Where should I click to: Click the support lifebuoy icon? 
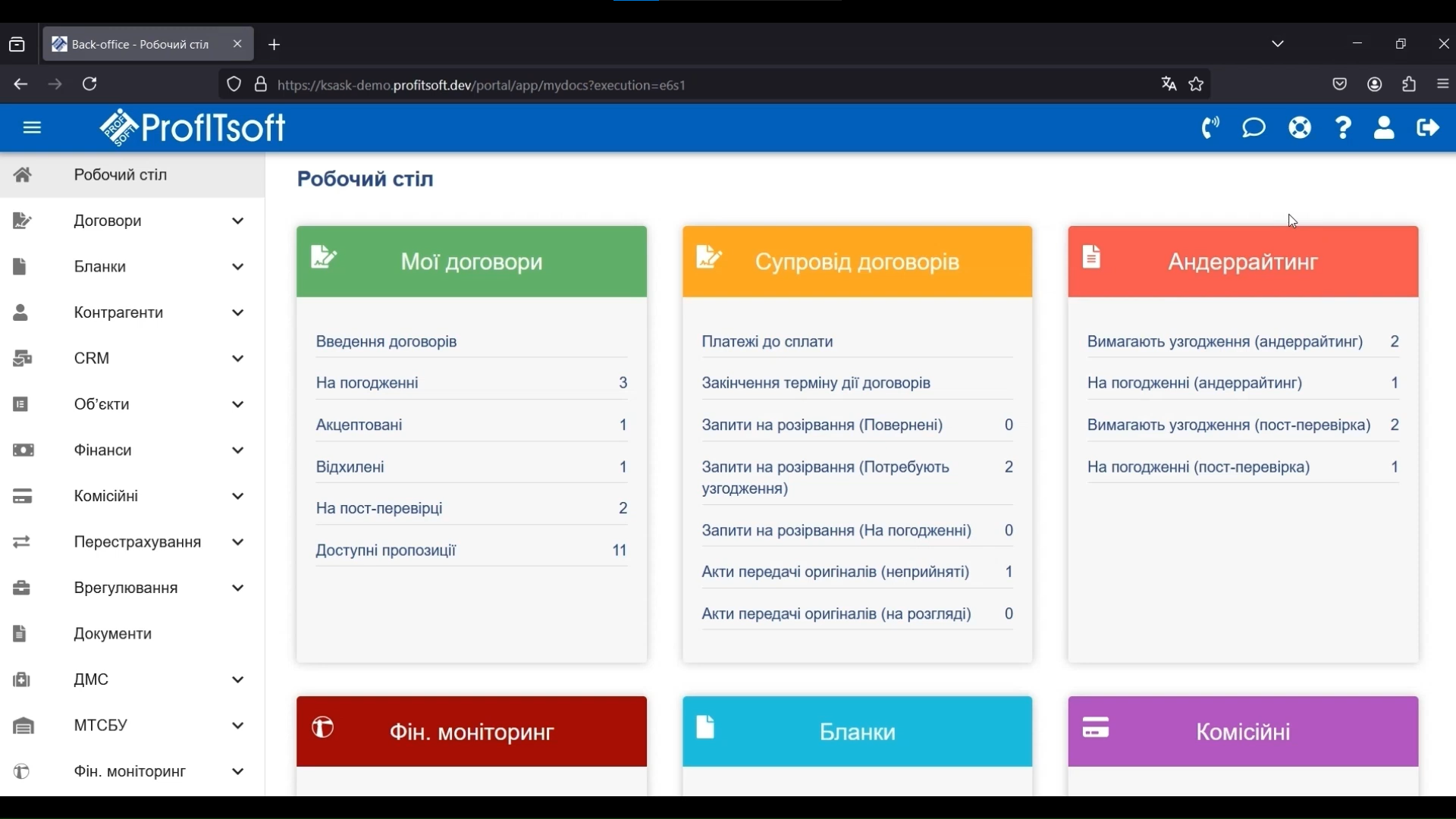[1301, 128]
